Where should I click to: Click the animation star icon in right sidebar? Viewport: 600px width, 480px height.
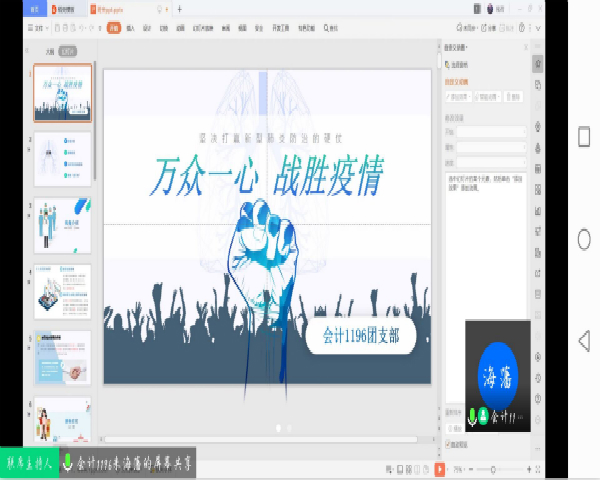(538, 64)
